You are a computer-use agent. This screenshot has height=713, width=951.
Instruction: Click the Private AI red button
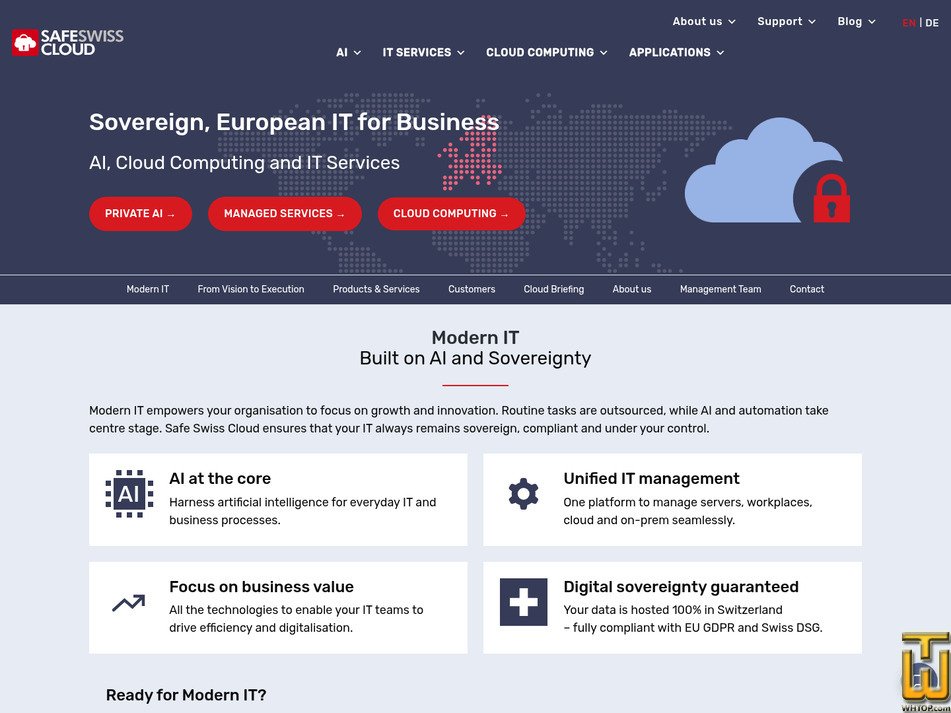140,213
